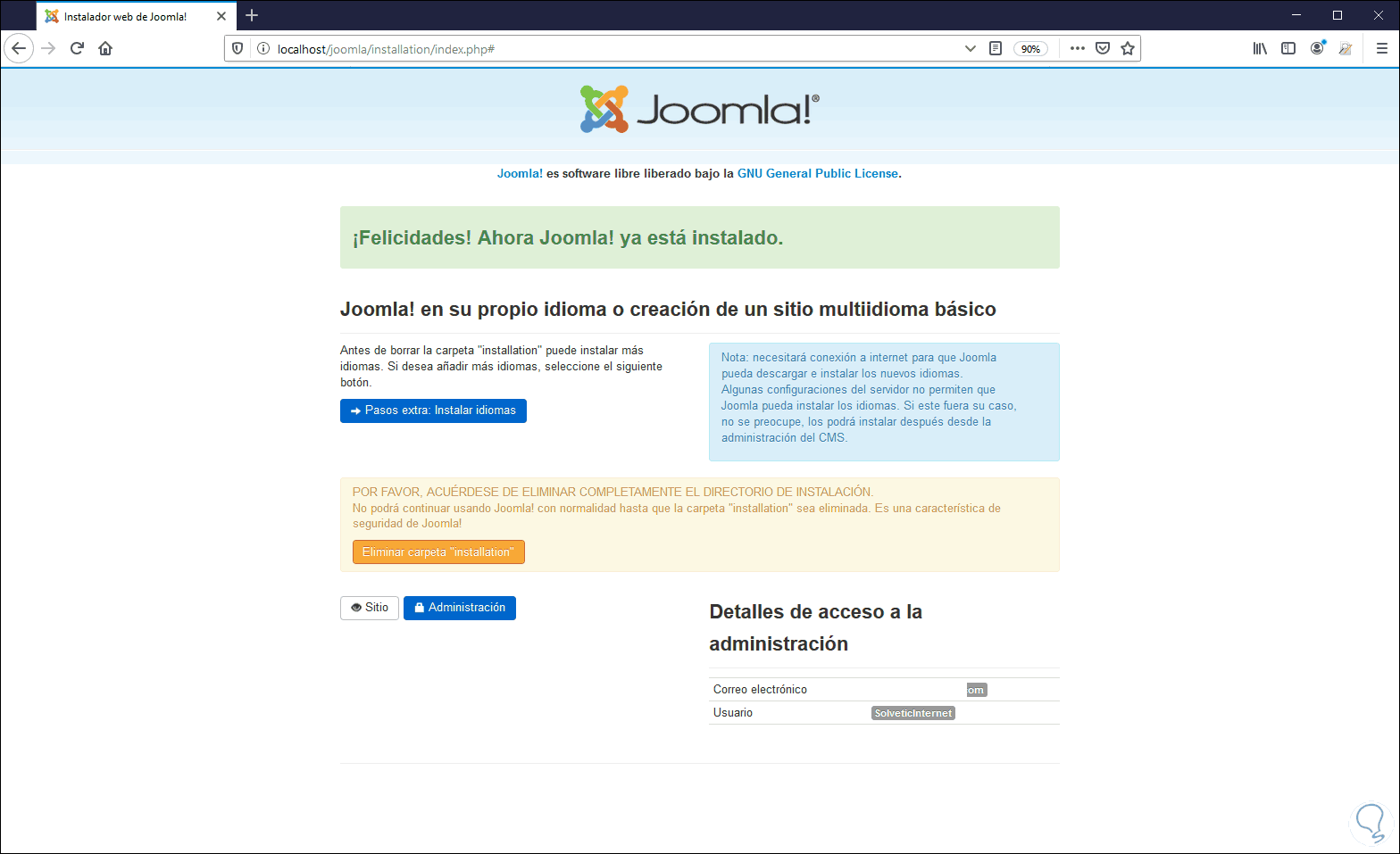Minimize the Firefox window
Viewport: 1400px width, 854px height.
click(1296, 15)
